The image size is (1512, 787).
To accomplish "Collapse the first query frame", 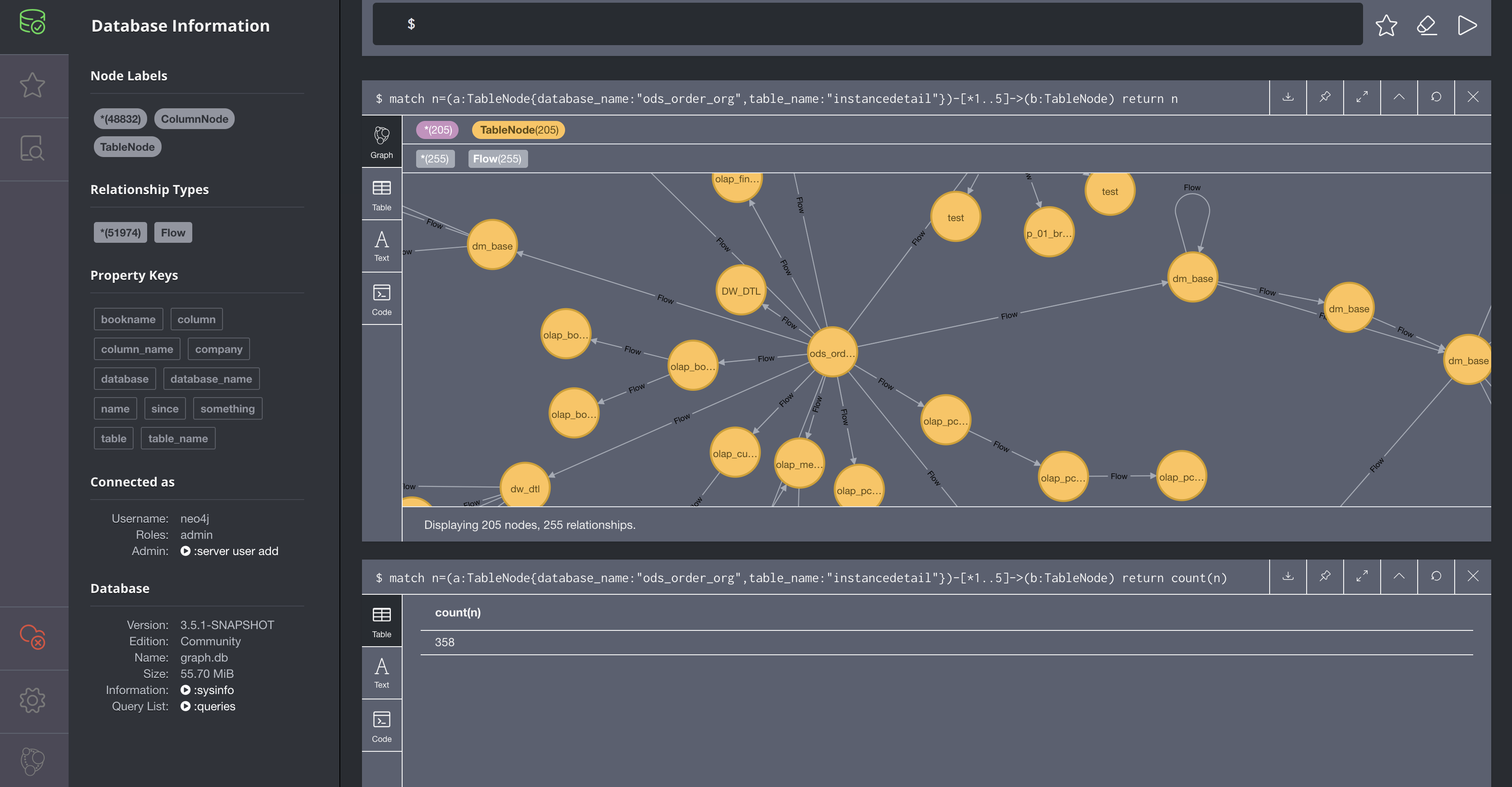I will 1399,97.
